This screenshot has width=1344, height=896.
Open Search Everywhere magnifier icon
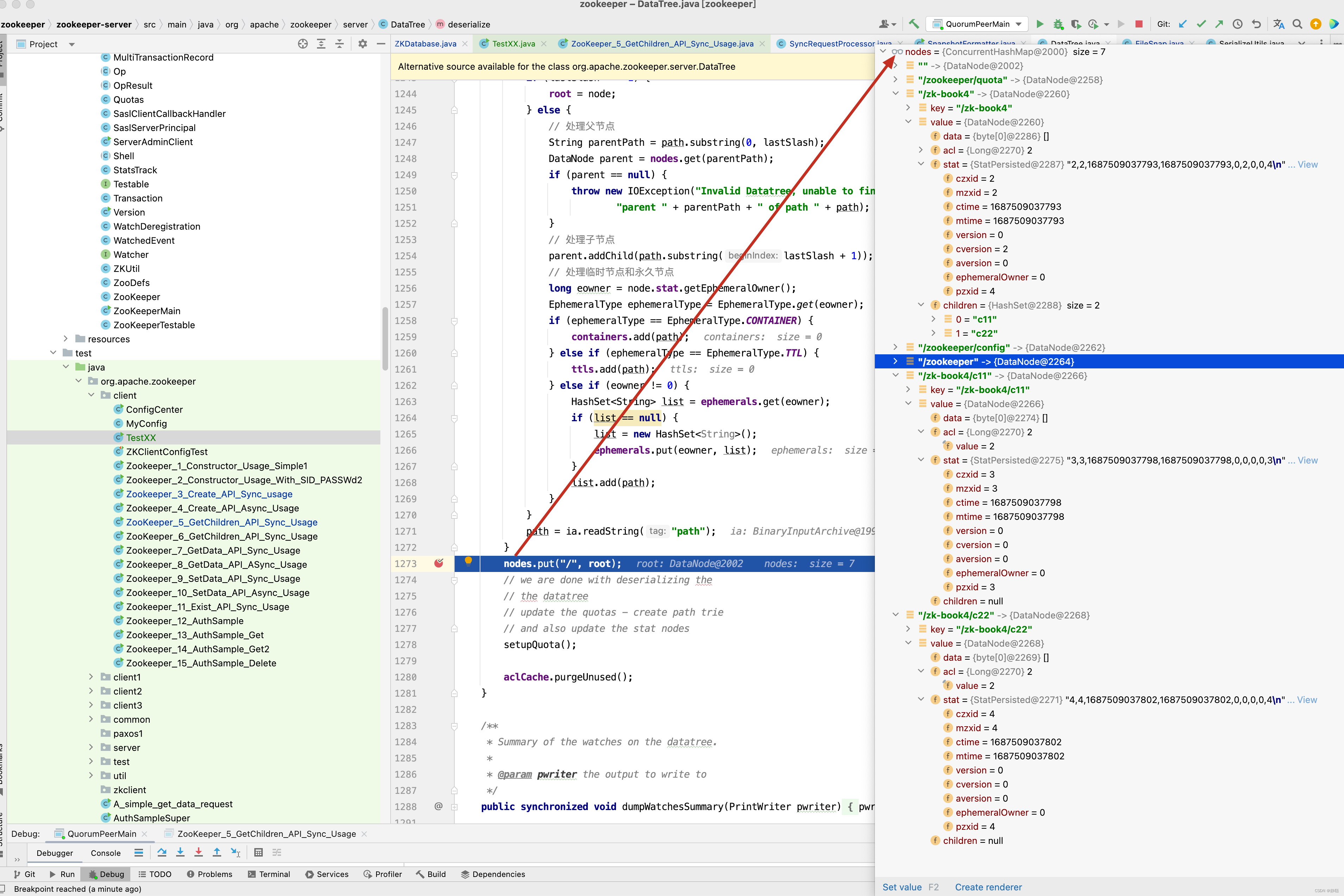(1297, 24)
